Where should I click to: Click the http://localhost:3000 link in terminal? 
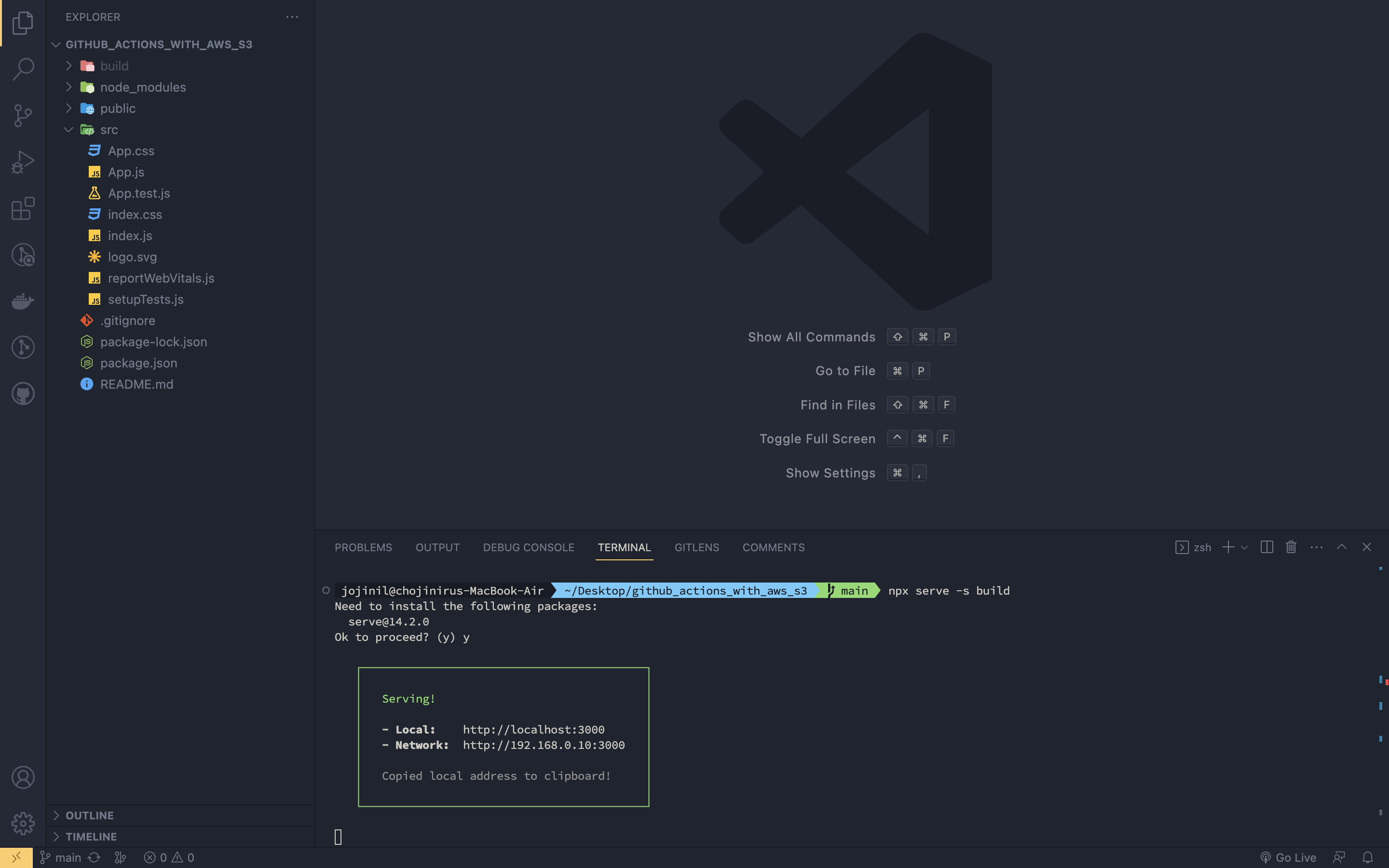click(534, 730)
